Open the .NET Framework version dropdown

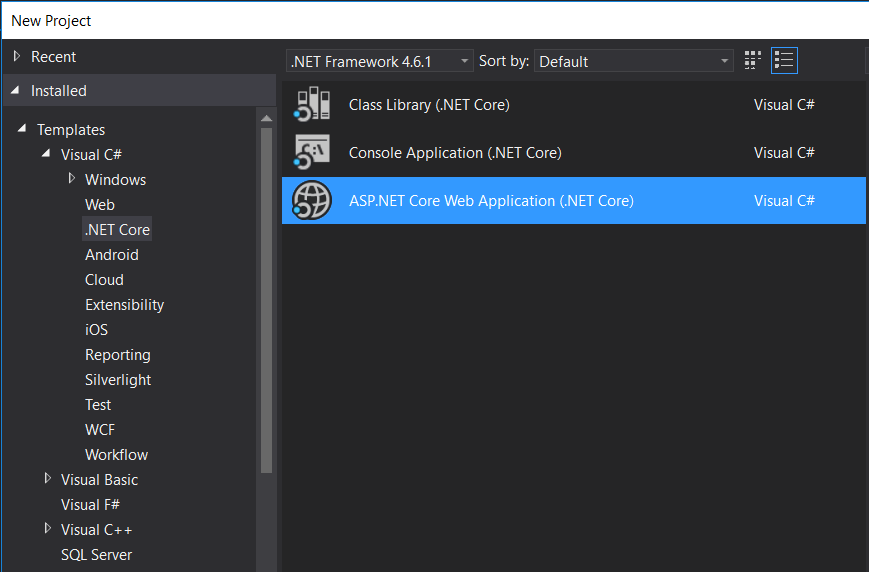tap(380, 61)
